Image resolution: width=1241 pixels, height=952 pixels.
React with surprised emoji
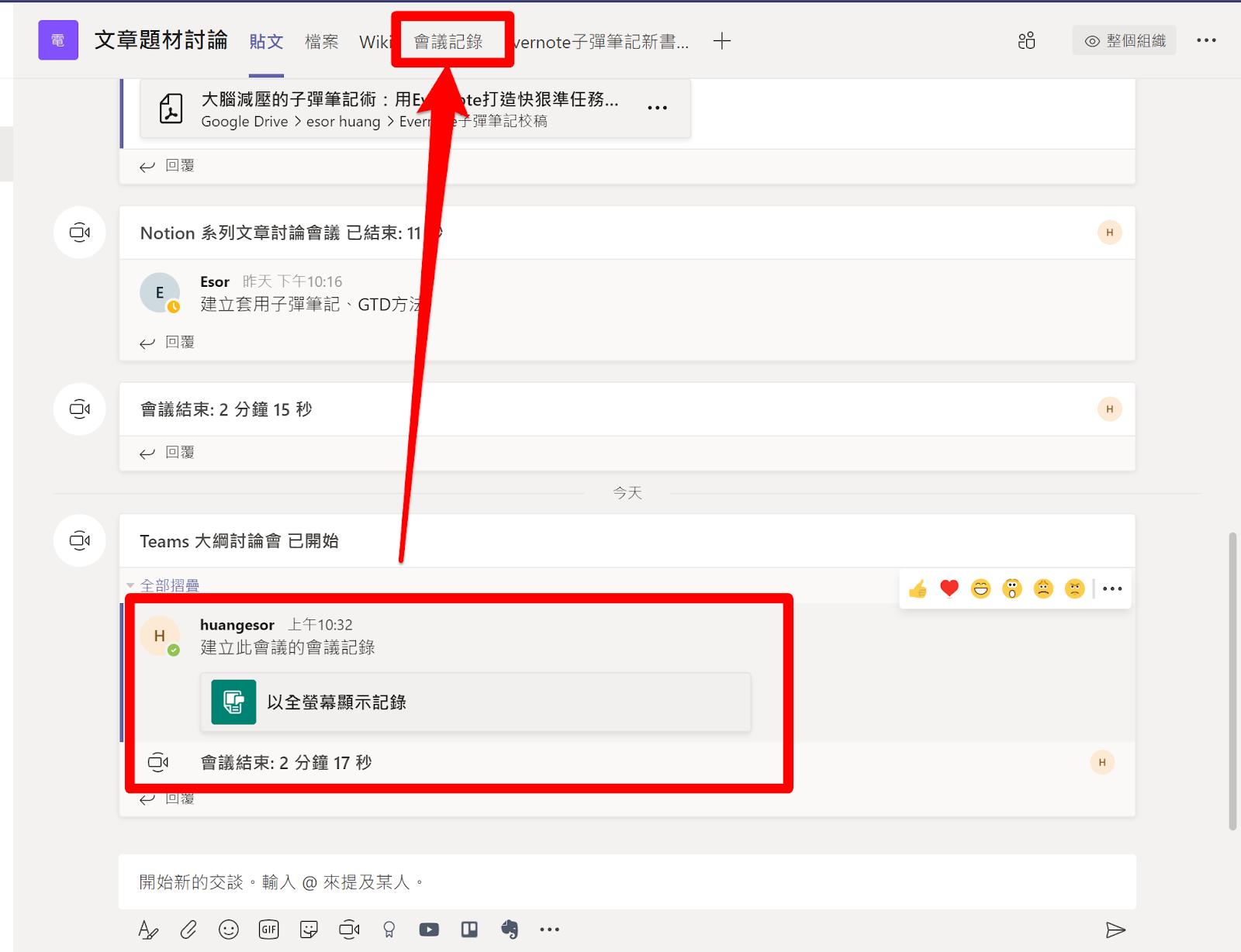point(1012,589)
